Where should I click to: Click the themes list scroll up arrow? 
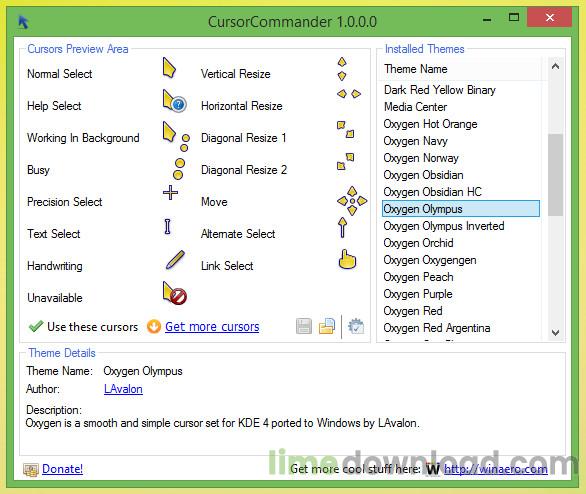[555, 67]
